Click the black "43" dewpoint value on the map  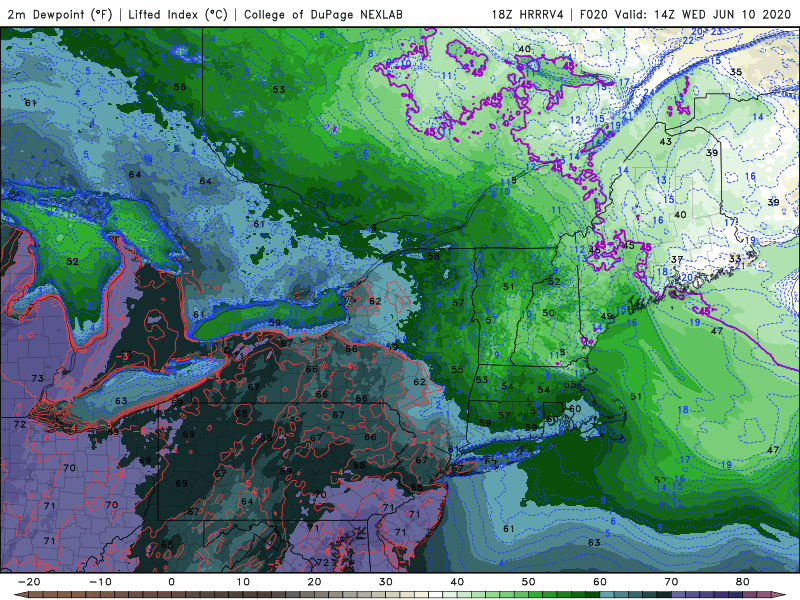(665, 141)
